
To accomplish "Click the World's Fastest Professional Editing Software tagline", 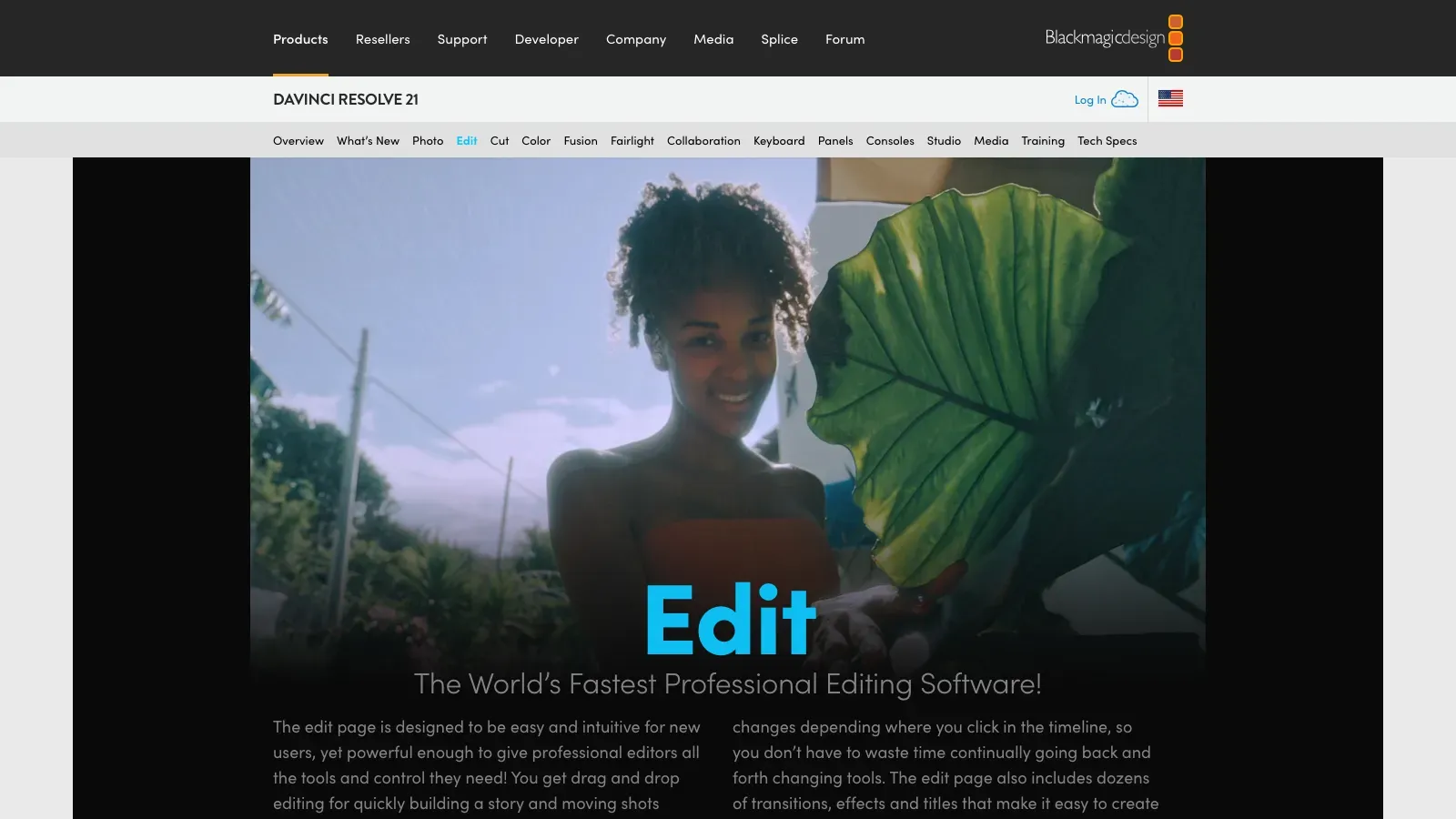I will click(728, 684).
